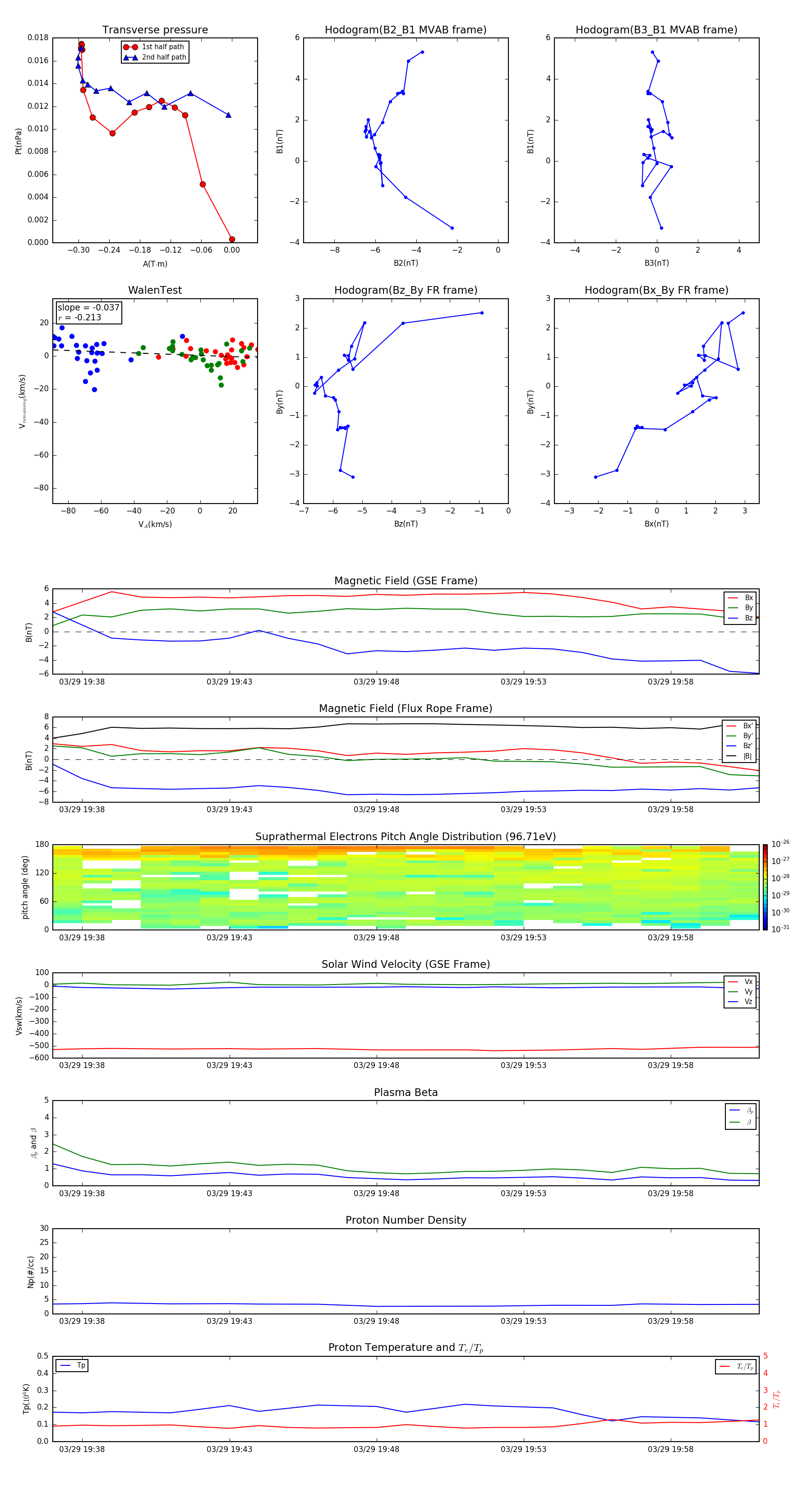Click the 'Bz' legend entry in GSE magnetic field plot

(x=740, y=618)
